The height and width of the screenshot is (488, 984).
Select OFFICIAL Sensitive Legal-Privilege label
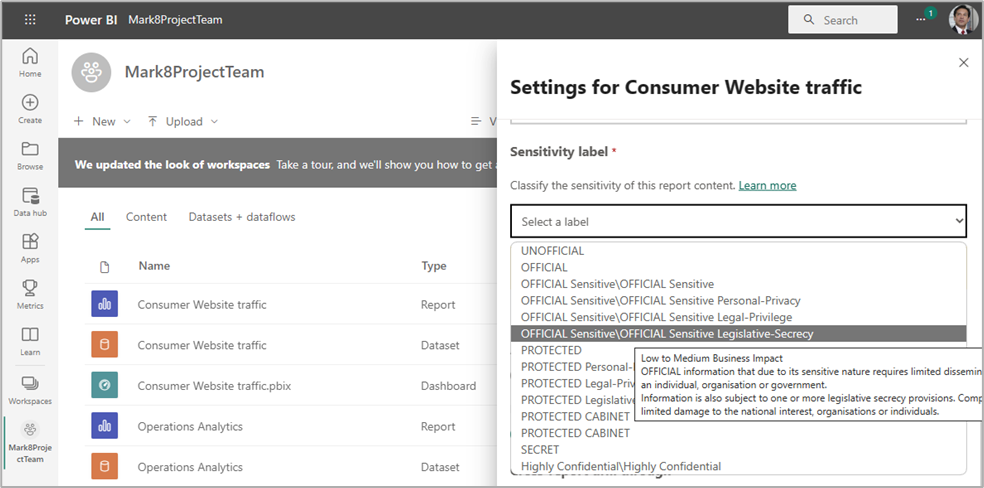(738, 317)
